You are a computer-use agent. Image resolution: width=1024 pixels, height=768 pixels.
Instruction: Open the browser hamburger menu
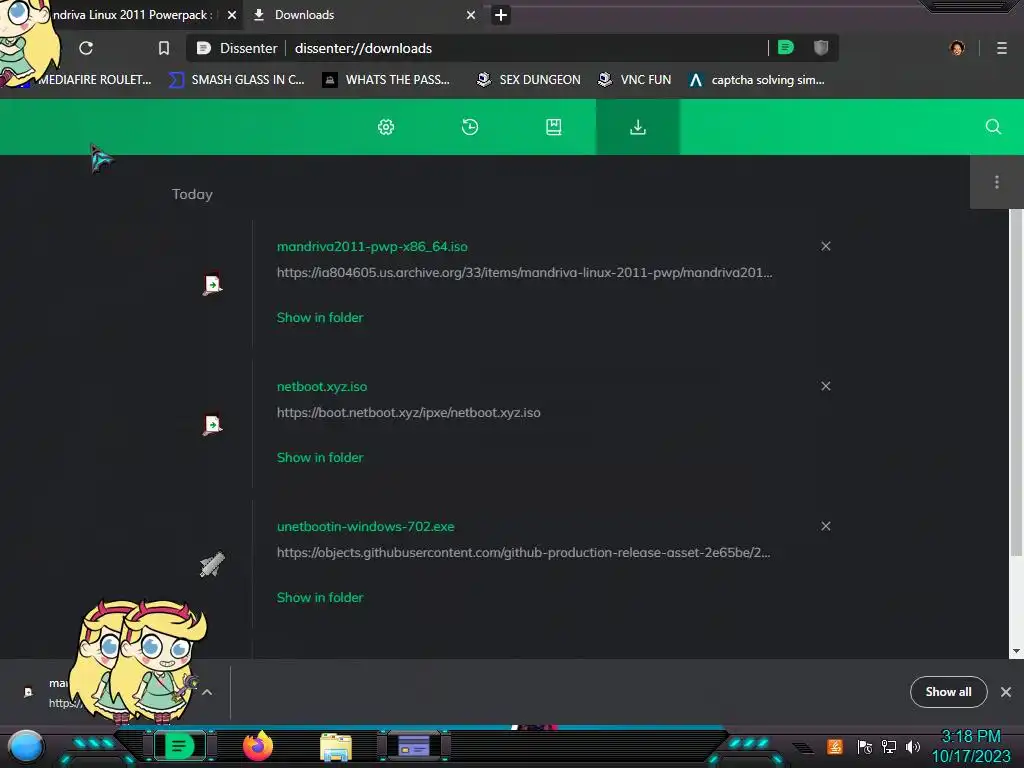pos(1002,48)
